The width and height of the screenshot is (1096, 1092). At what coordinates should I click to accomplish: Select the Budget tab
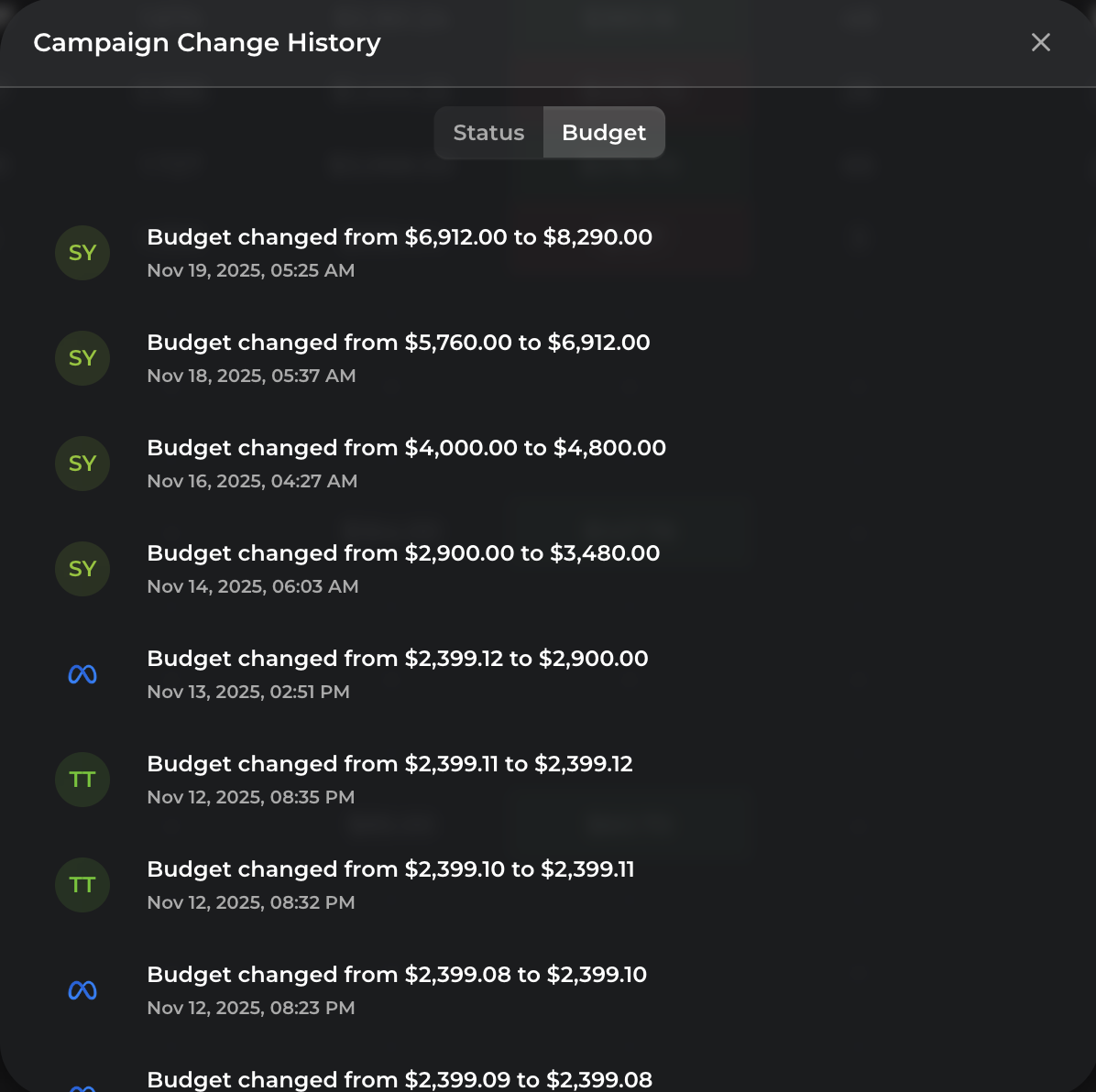click(604, 132)
